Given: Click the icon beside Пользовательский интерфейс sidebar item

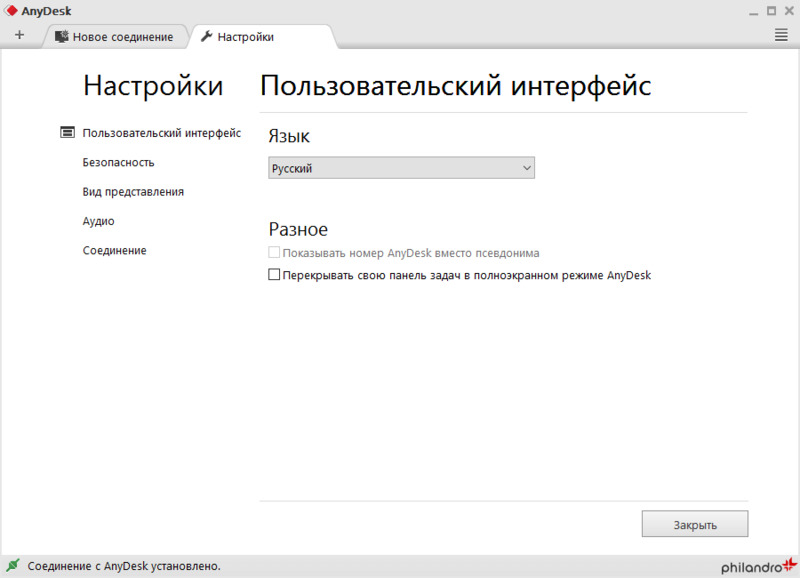Looking at the screenshot, I should pos(67,132).
